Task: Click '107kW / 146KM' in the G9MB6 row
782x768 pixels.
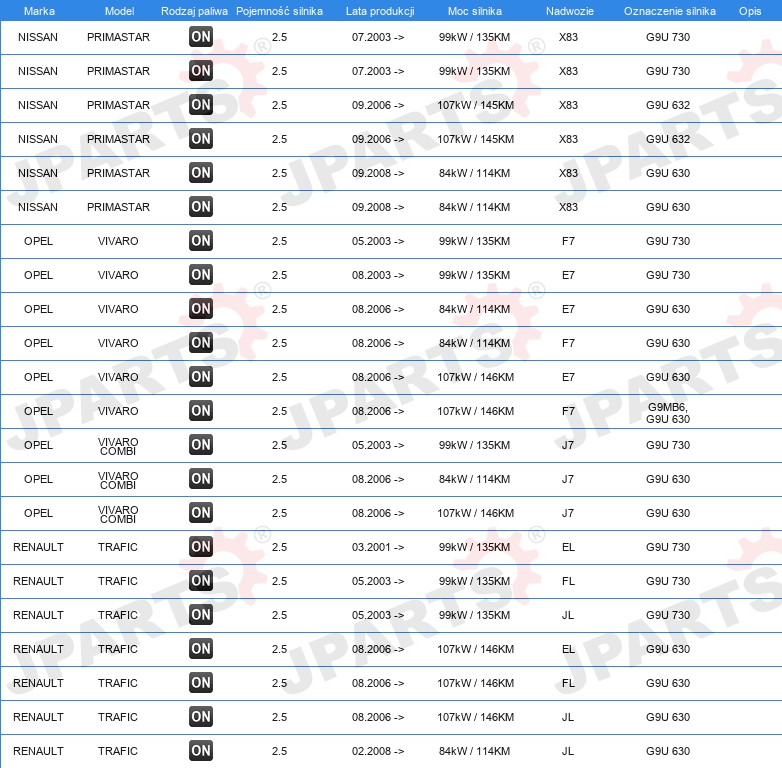Action: [x=475, y=411]
